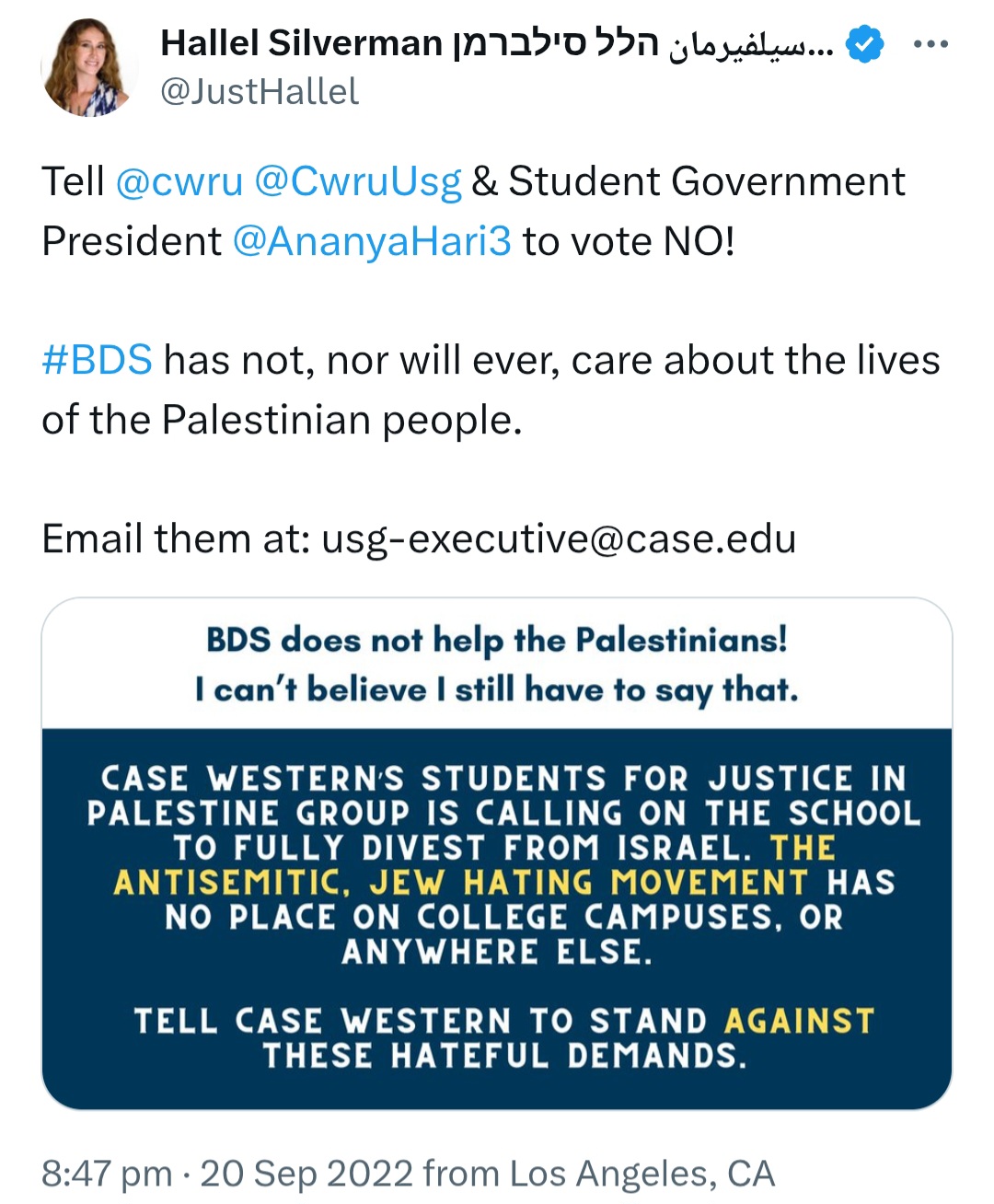This screenshot has width=994, height=1204.
Task: Open the @cwru mention
Action: coord(179,181)
